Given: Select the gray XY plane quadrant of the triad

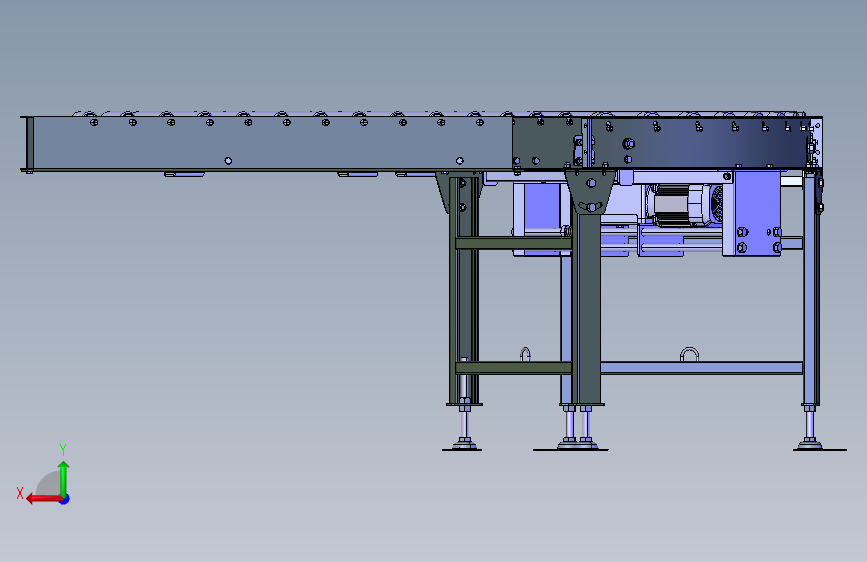Looking at the screenshot, I should pos(49,483).
